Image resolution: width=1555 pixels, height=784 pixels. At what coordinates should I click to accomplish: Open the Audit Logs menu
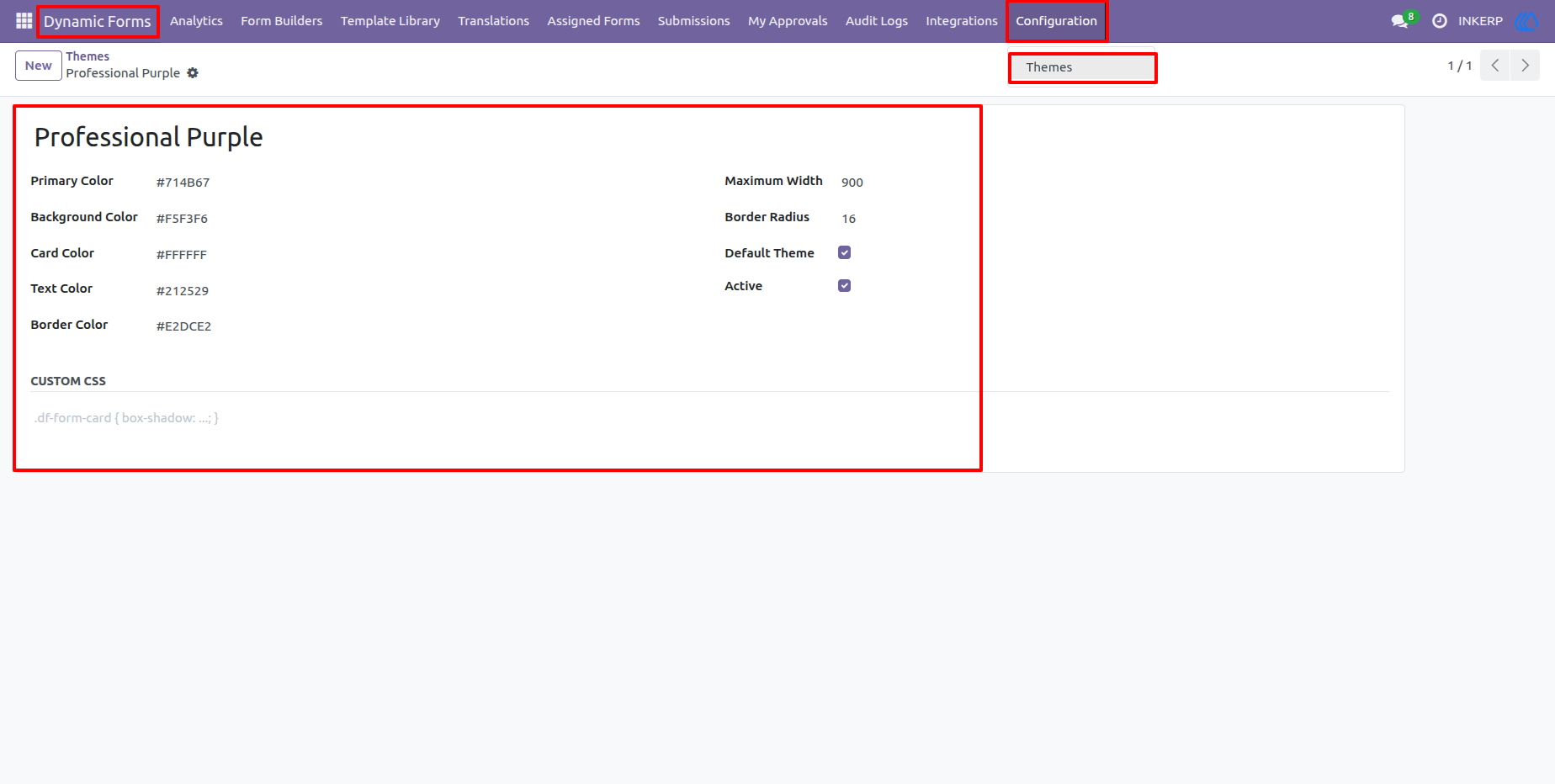point(877,21)
